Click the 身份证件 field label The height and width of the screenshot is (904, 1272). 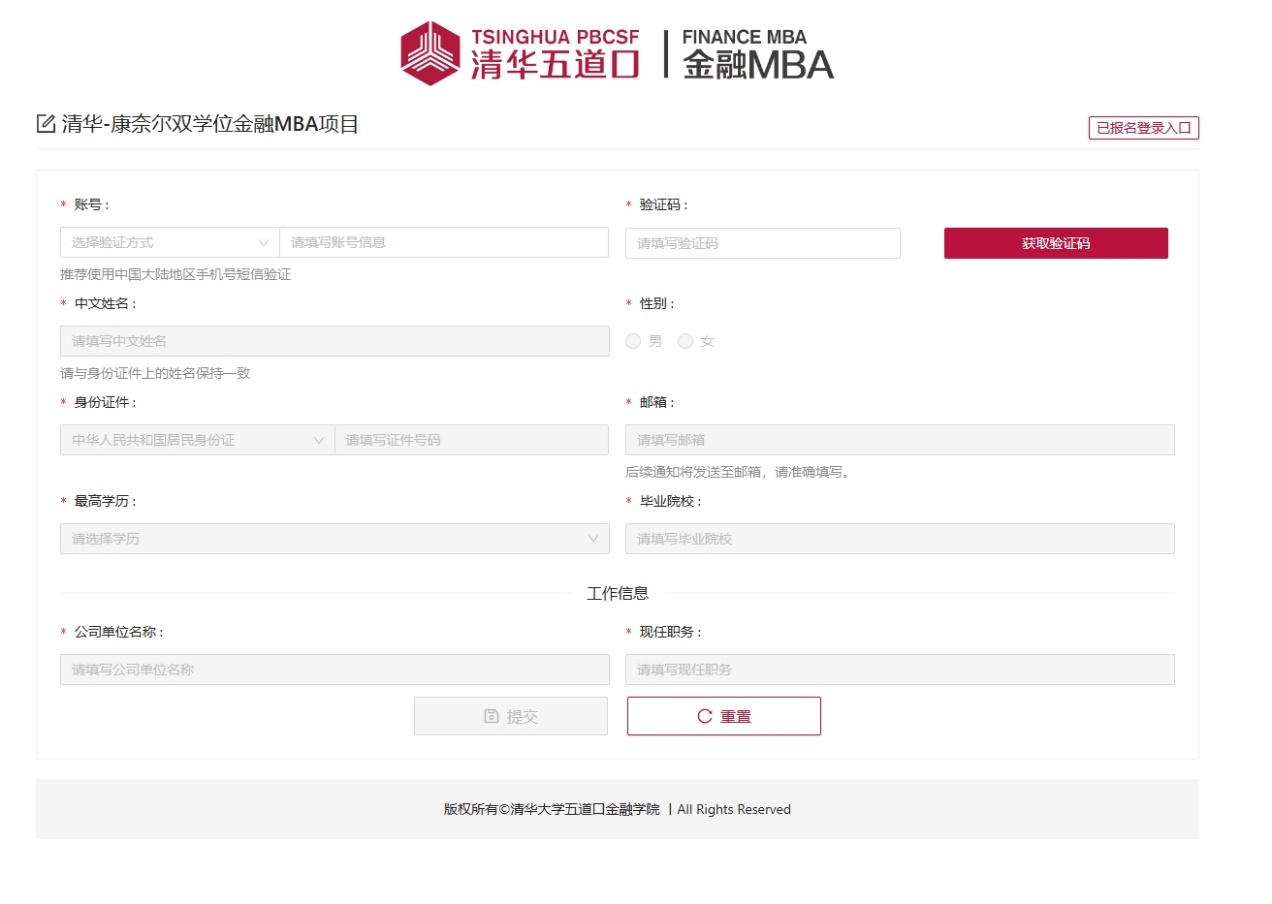coord(105,403)
